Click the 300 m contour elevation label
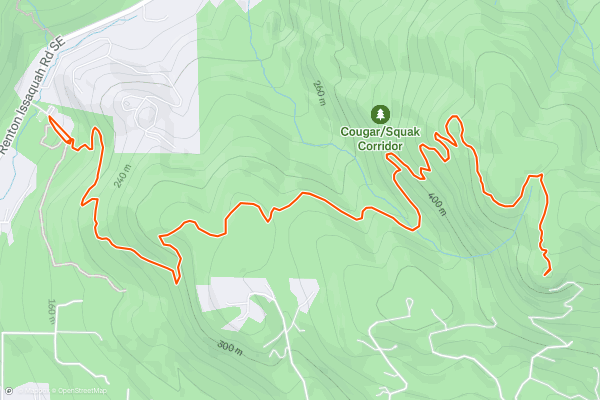 point(230,347)
